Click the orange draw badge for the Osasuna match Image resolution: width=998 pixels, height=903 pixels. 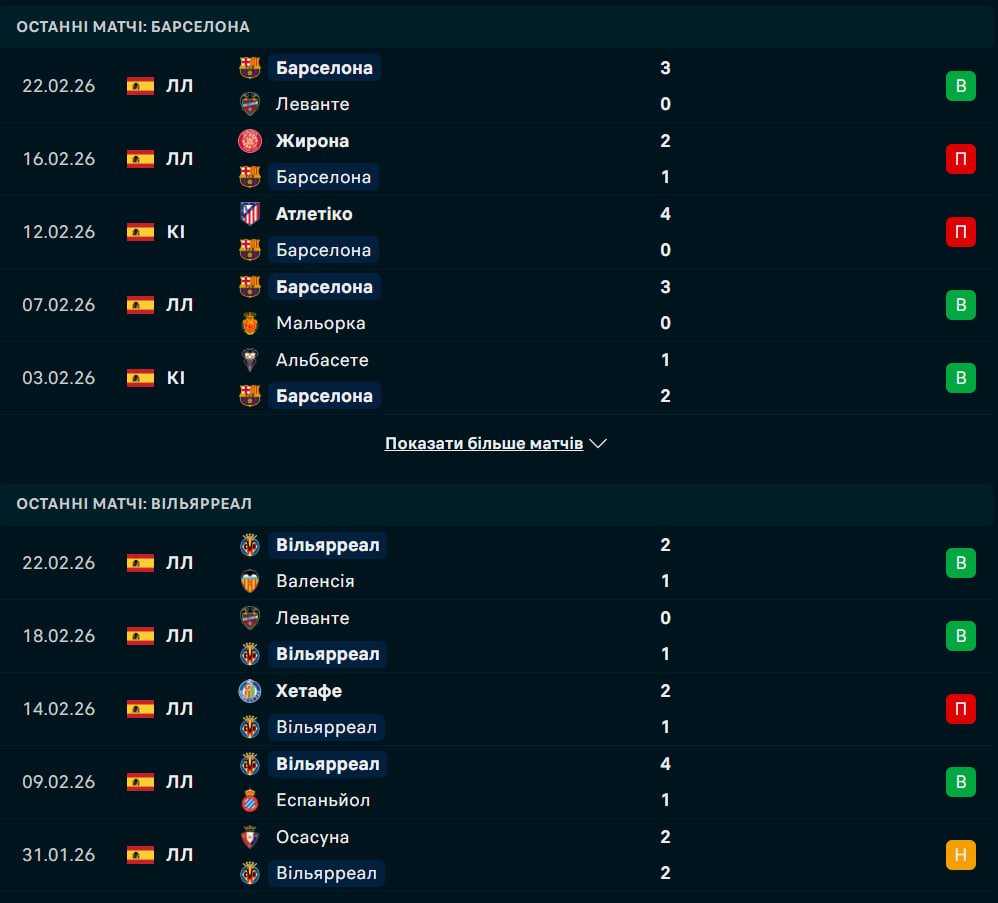(x=960, y=855)
